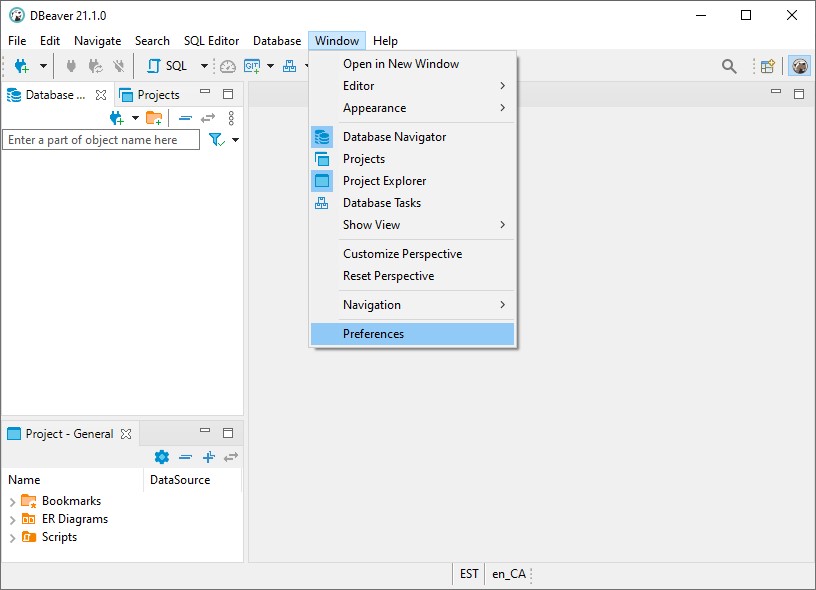Open the File menu
Image resolution: width=816 pixels, height=590 pixels.
pyautogui.click(x=17, y=41)
